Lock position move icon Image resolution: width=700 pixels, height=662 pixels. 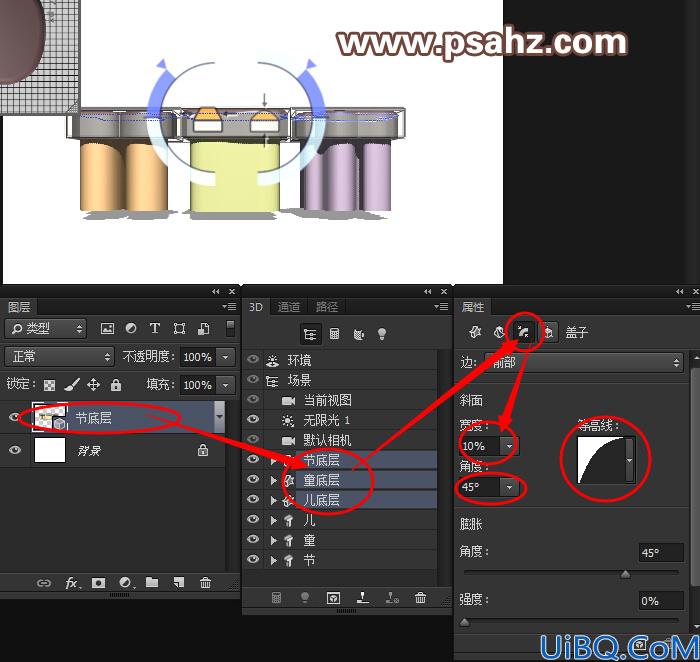93,384
